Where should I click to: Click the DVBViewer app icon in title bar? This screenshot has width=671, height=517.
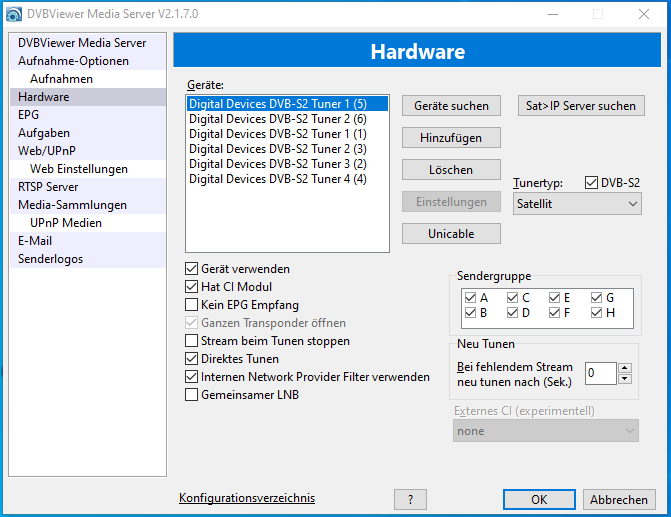14,14
